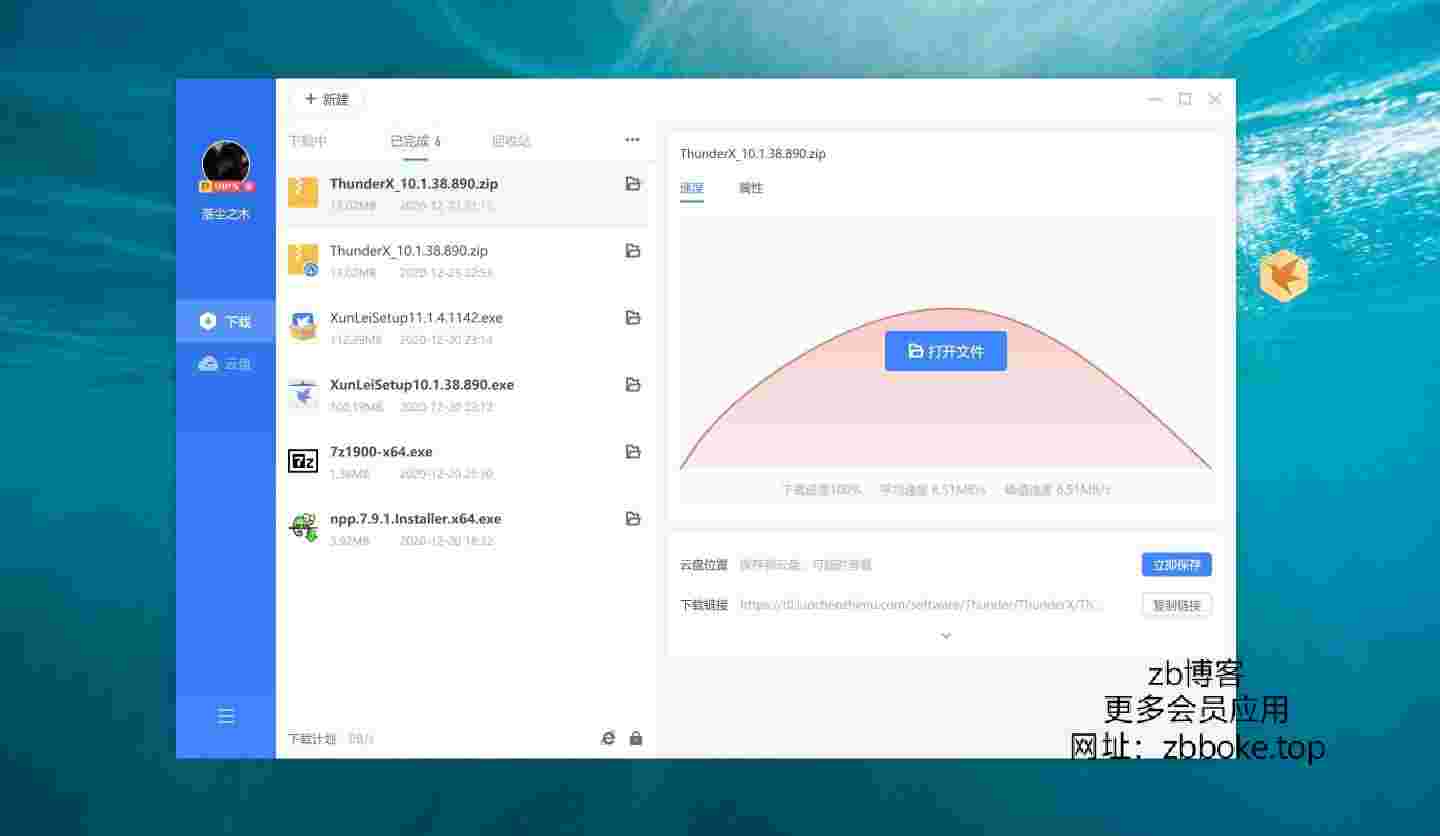Open folder for 7z1900-x64.exe
This screenshot has height=836, width=1440.
click(633, 452)
